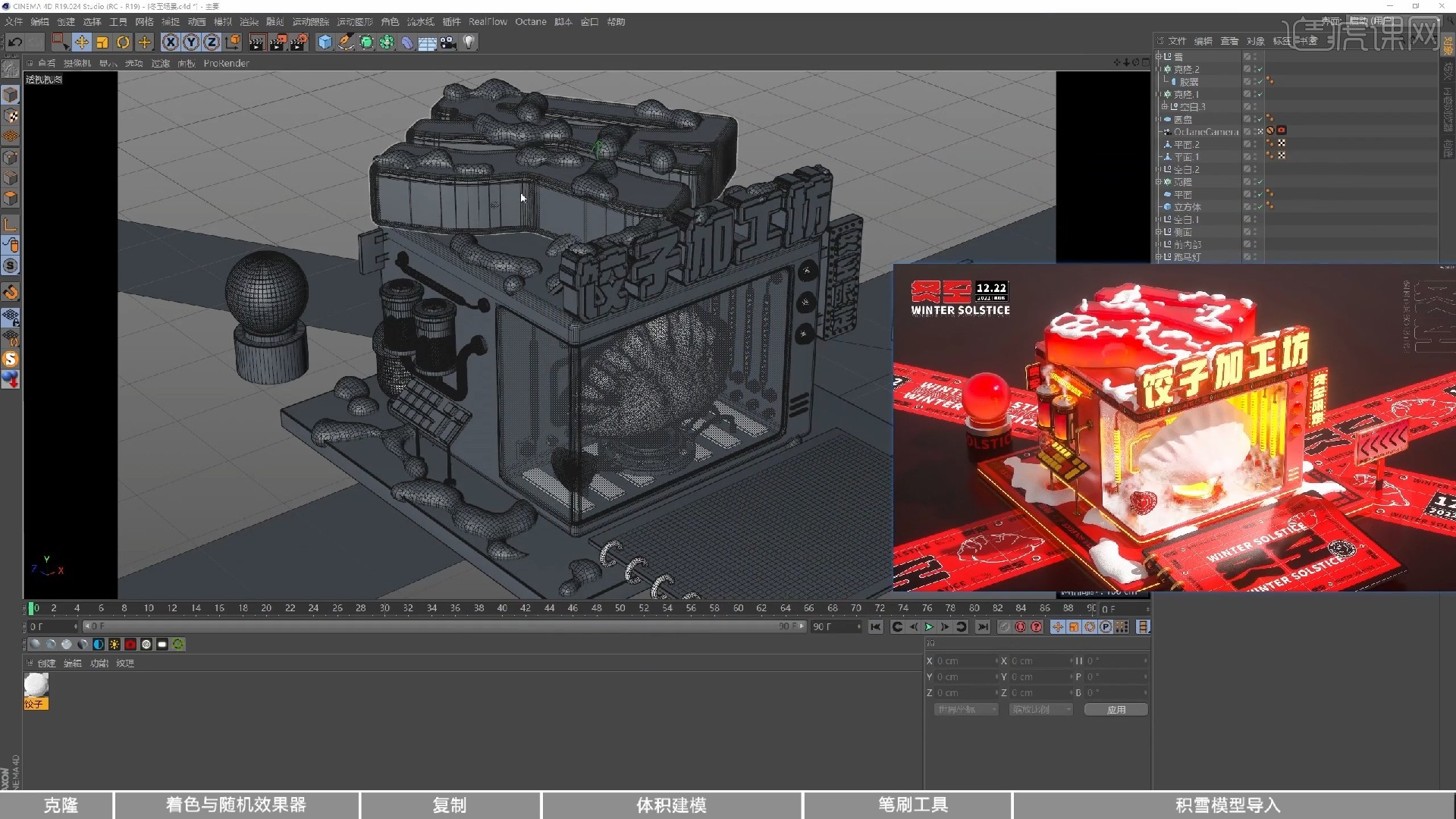1456x819 pixels.
Task: Click checker texture tag on 平面.1
Action: tap(1282, 156)
